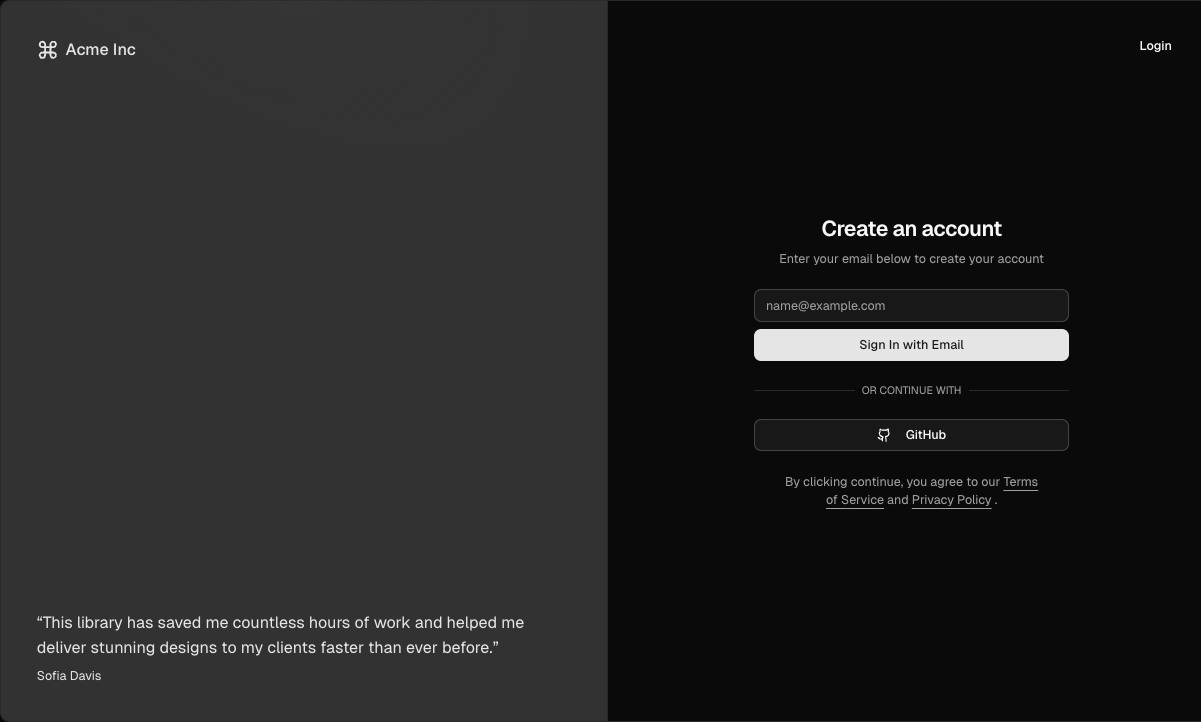Viewport: 1201px width, 722px height.
Task: Select the name@example.com placeholder field
Action: click(911, 305)
